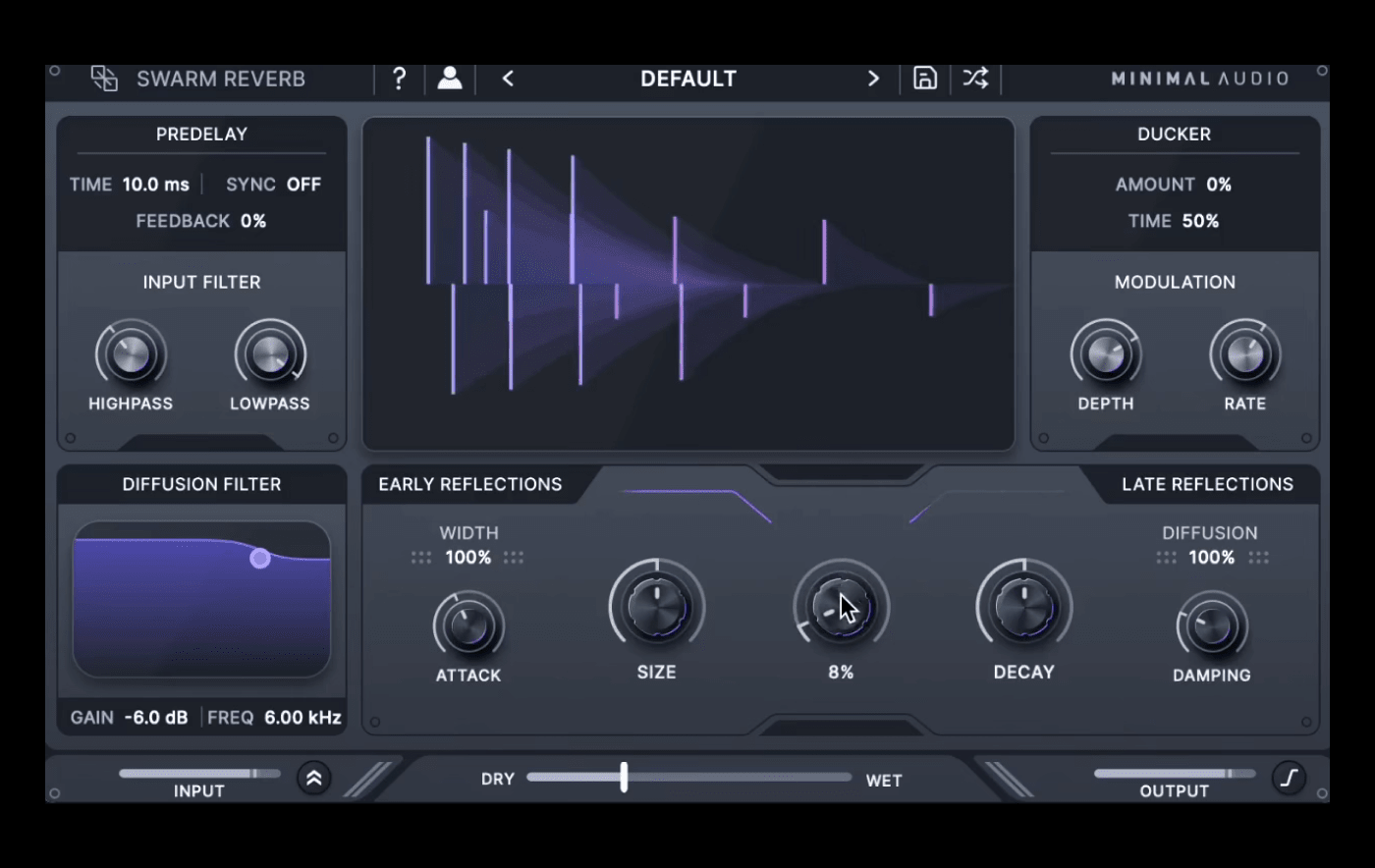Open the help question mark icon
The width and height of the screenshot is (1375, 868).
tap(399, 79)
